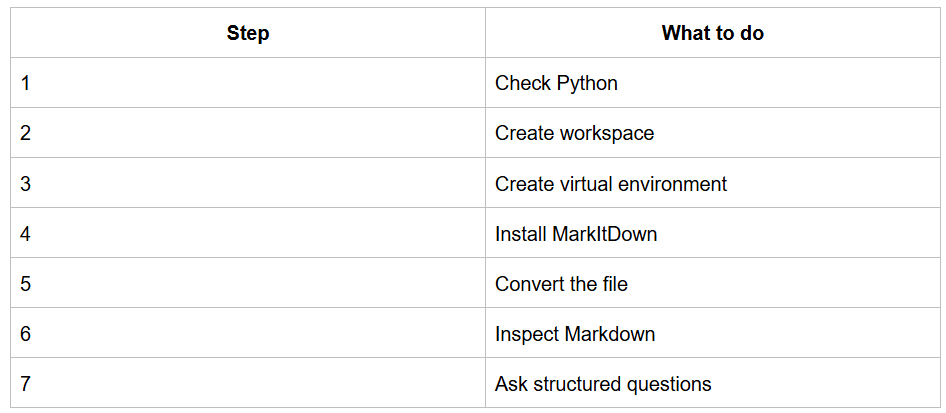Select the cell with step number 1
The width and height of the screenshot is (946, 413).
(248, 83)
